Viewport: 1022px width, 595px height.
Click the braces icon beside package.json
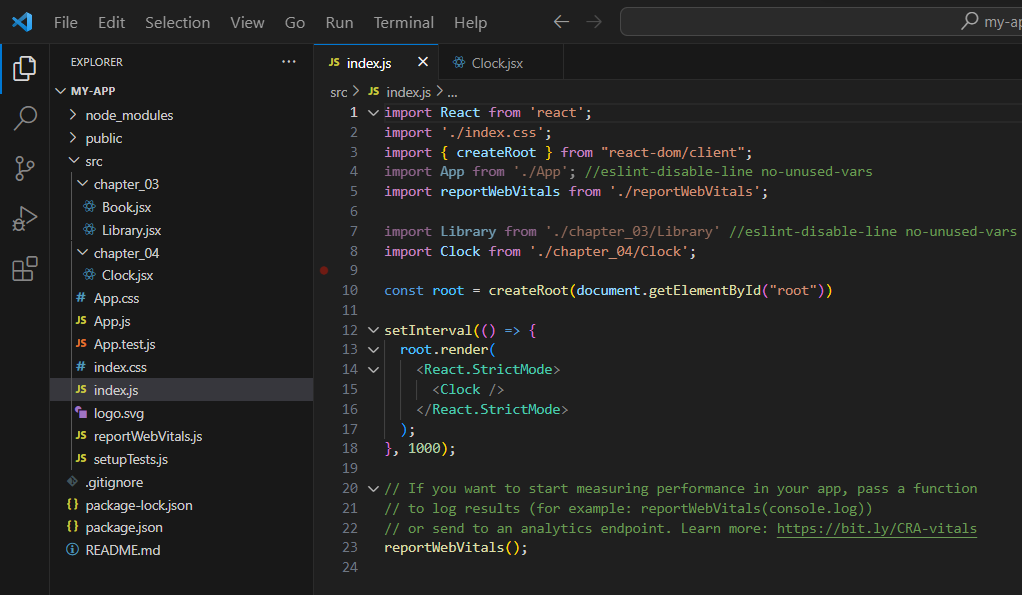[72, 526]
